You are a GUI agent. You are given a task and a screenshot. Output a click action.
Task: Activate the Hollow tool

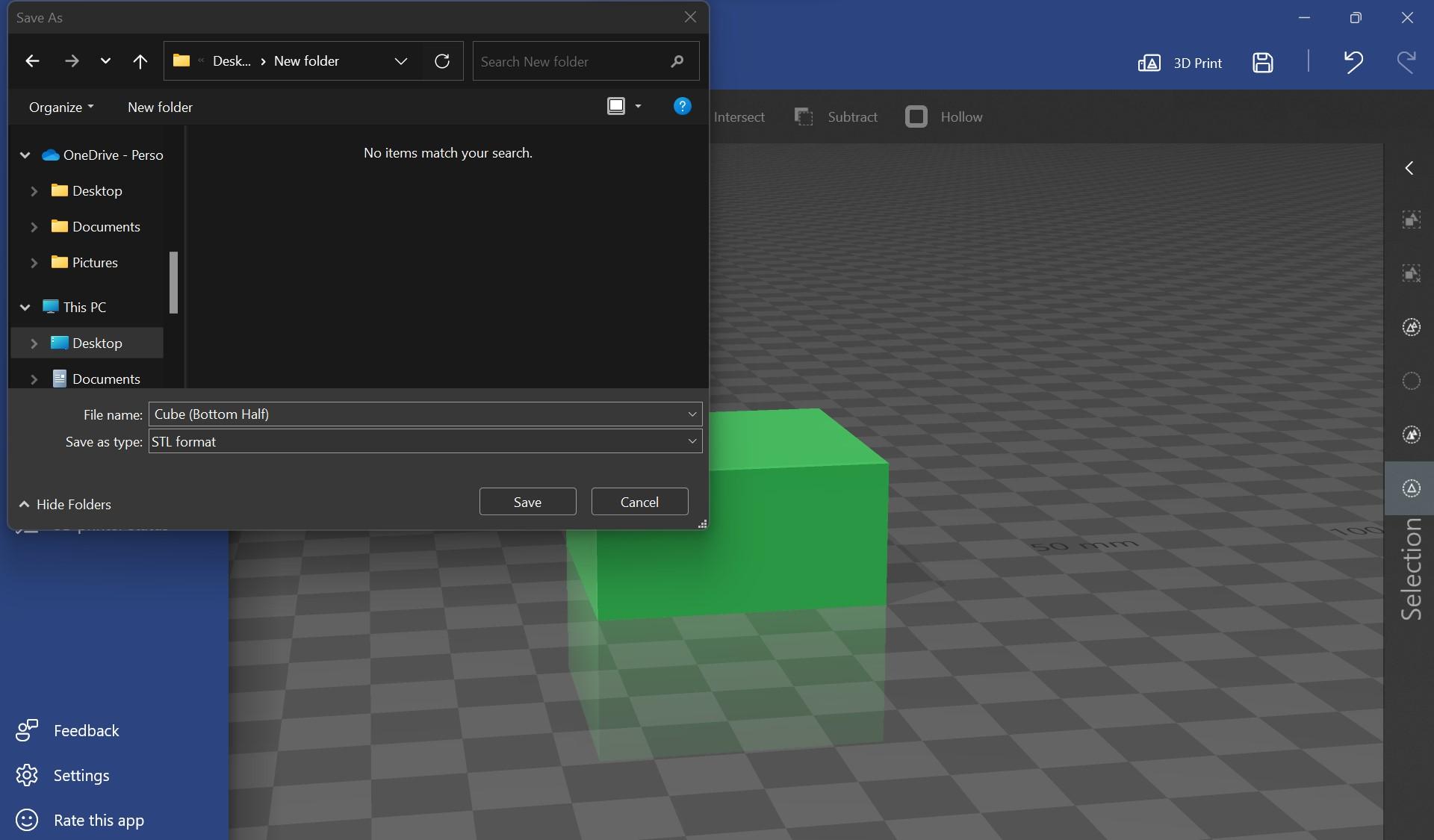tap(945, 116)
